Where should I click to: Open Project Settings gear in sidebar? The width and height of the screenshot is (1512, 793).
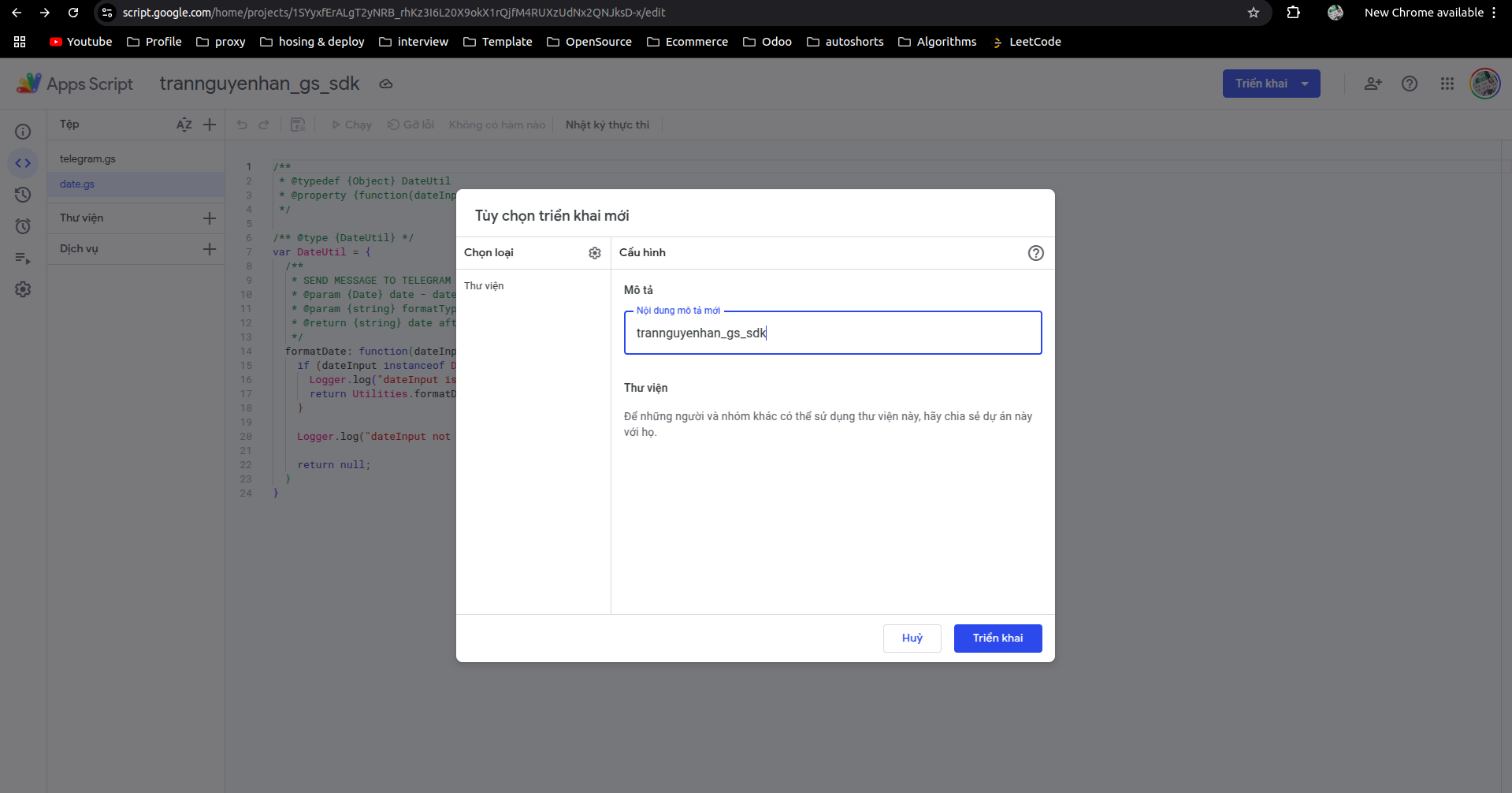[23, 289]
